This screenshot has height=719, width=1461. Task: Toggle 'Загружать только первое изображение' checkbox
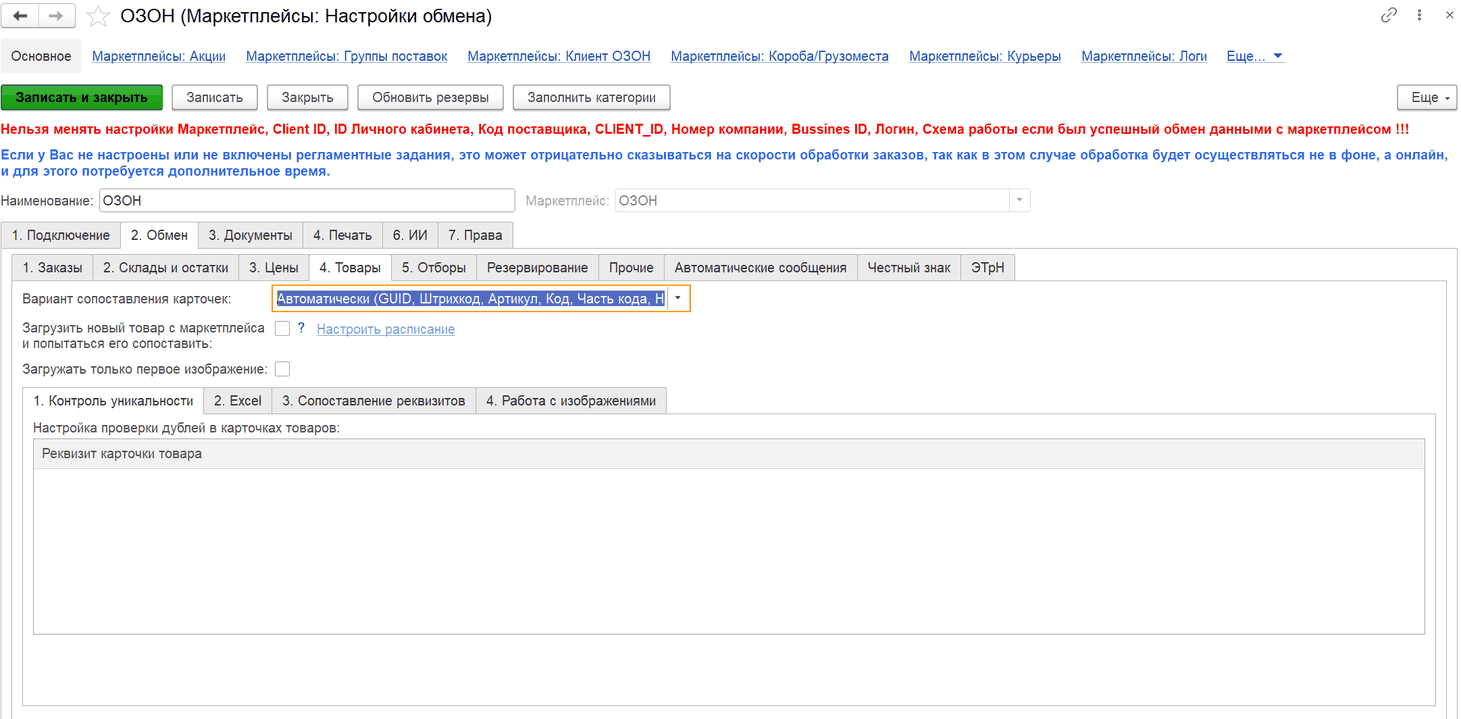(282, 369)
